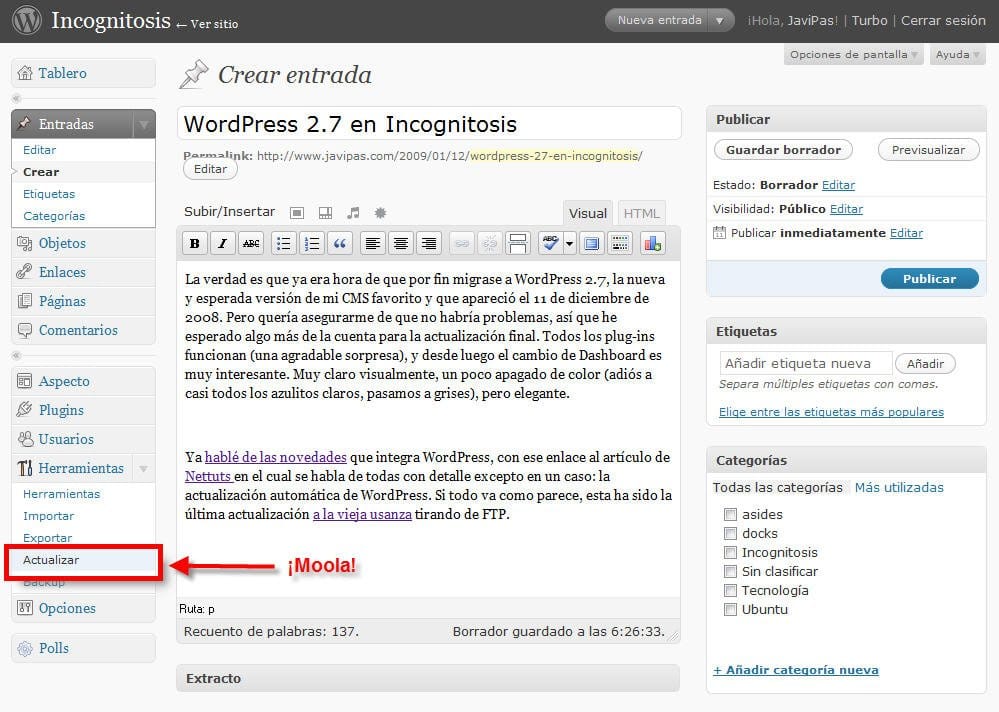999x712 pixels.
Task: Check the Tecnología category
Action: click(x=731, y=590)
